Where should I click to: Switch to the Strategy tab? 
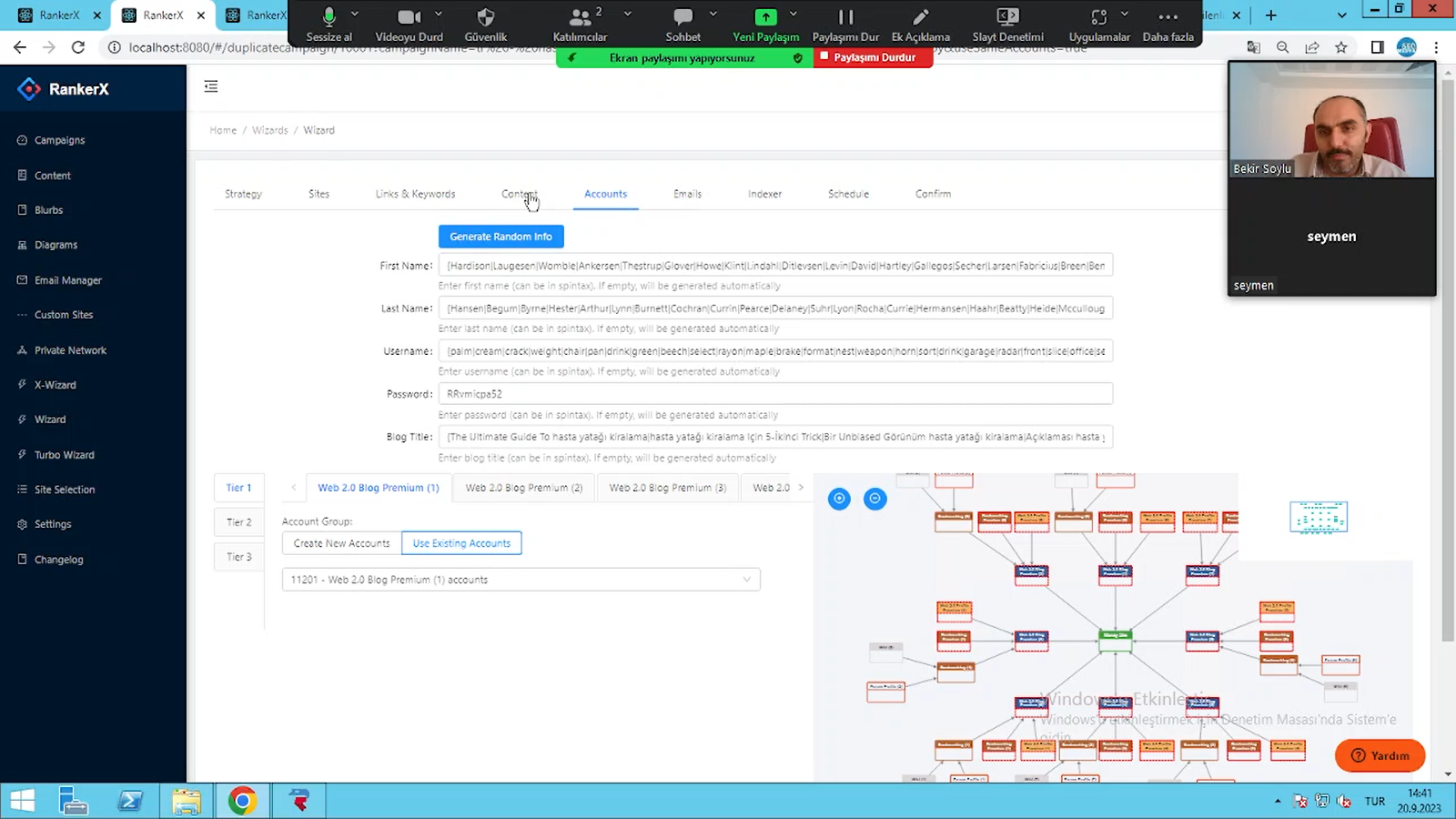point(243,194)
